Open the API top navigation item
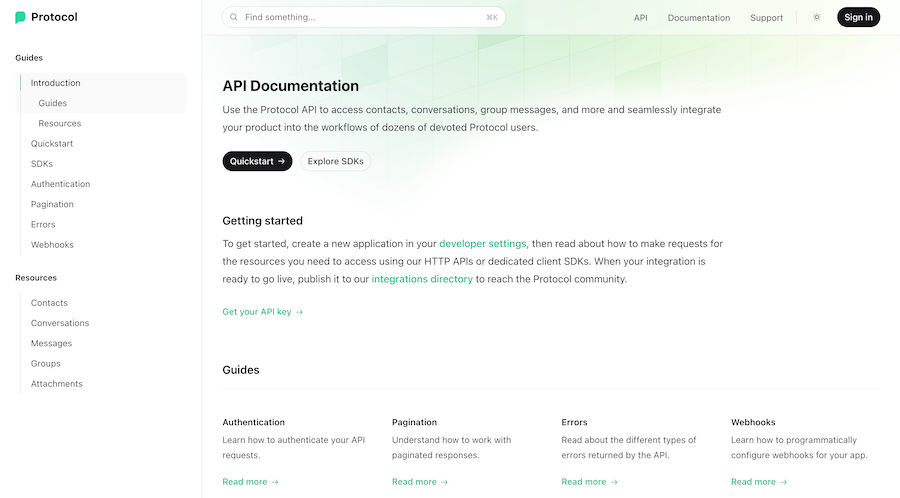Image resolution: width=900 pixels, height=498 pixels. 640,17
